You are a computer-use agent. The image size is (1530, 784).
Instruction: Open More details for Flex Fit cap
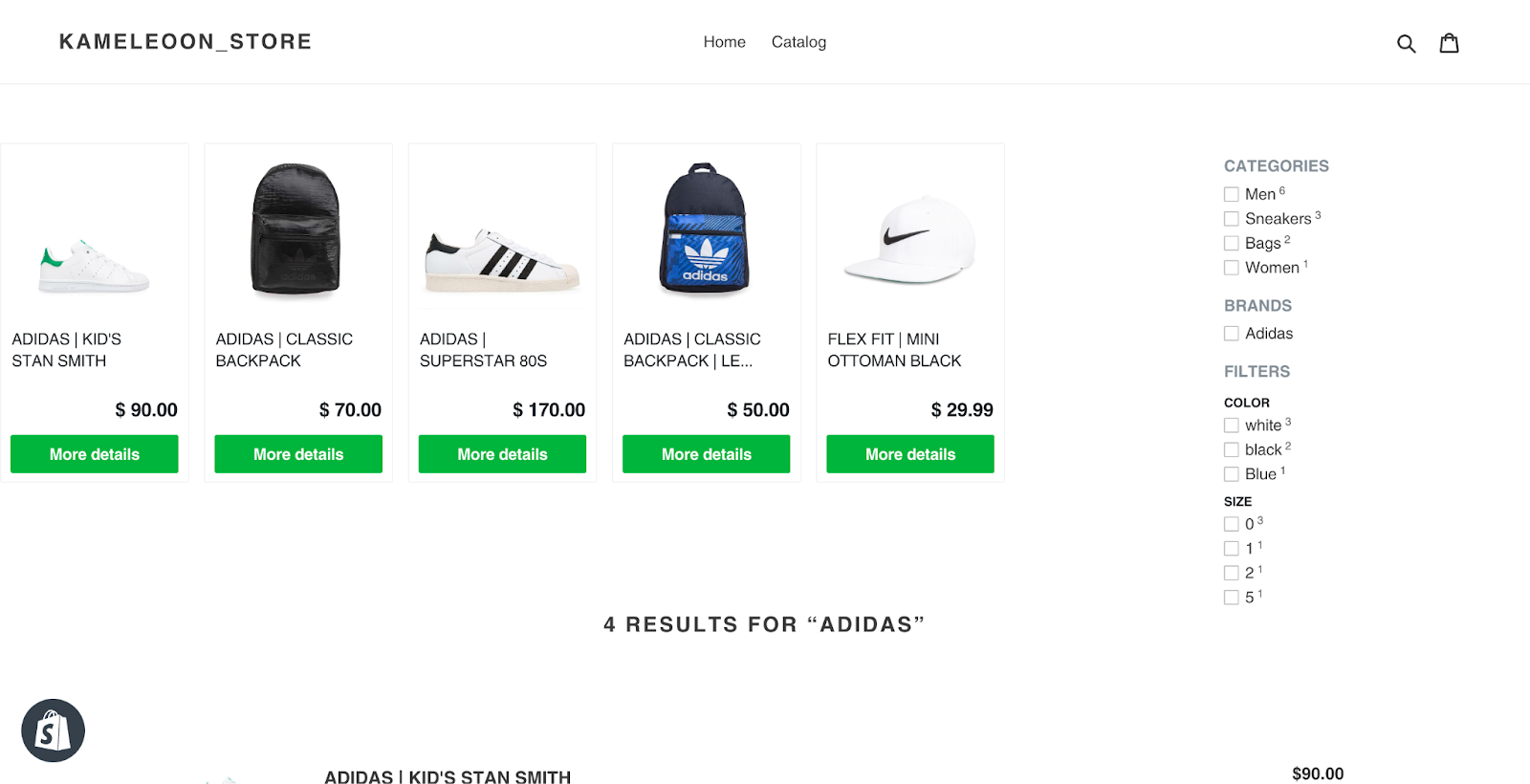pyautogui.click(x=910, y=454)
